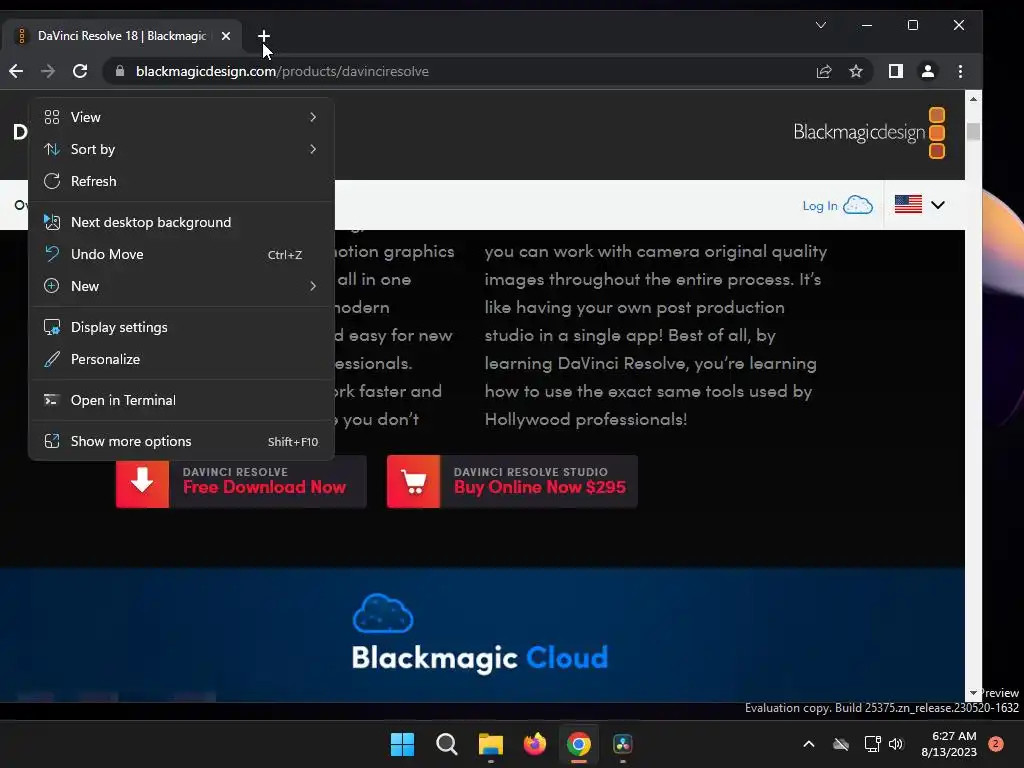Click the browser forward arrow
The image size is (1024, 768).
click(48, 71)
